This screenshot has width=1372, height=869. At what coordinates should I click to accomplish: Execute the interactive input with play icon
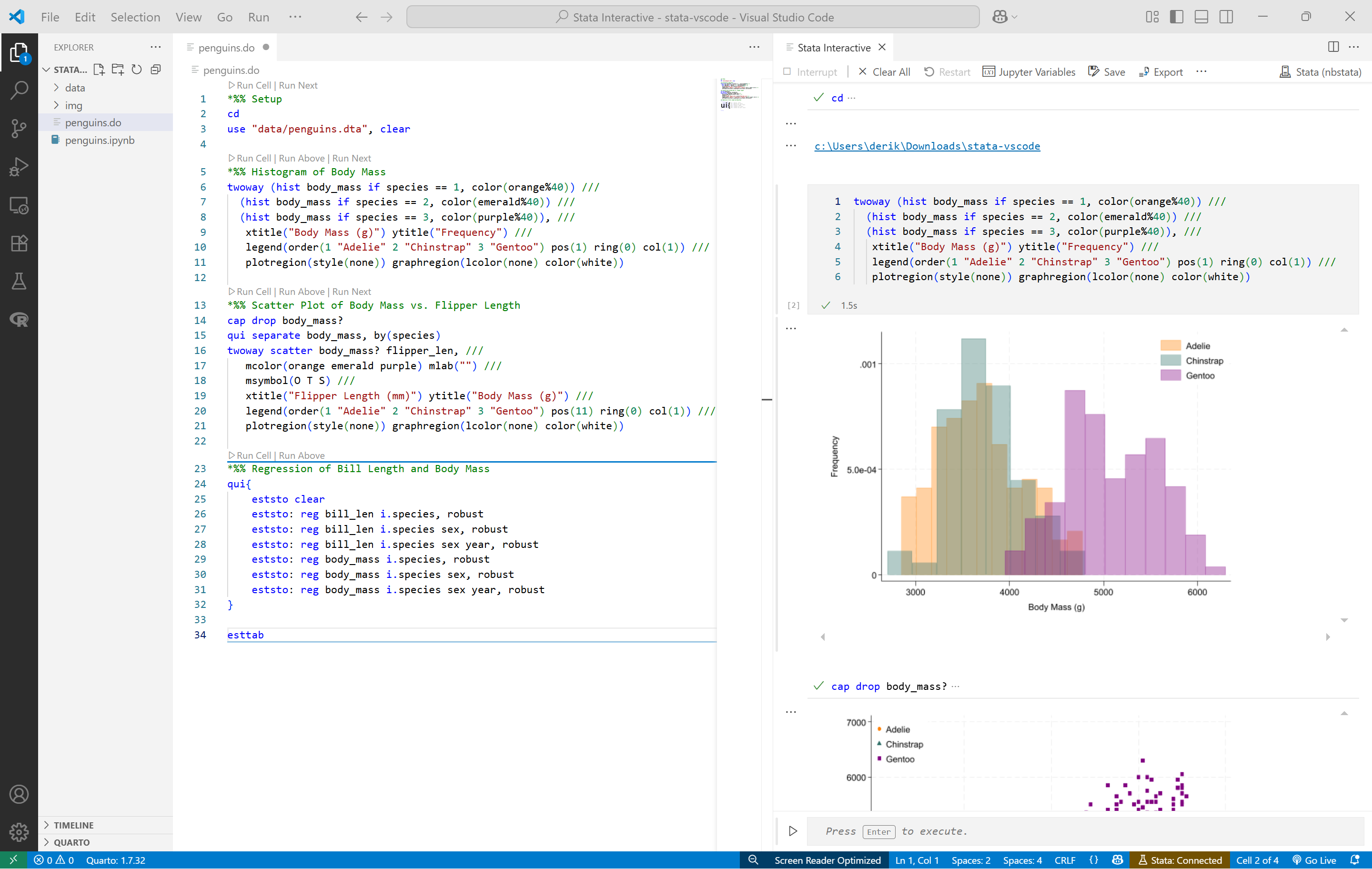point(793,831)
